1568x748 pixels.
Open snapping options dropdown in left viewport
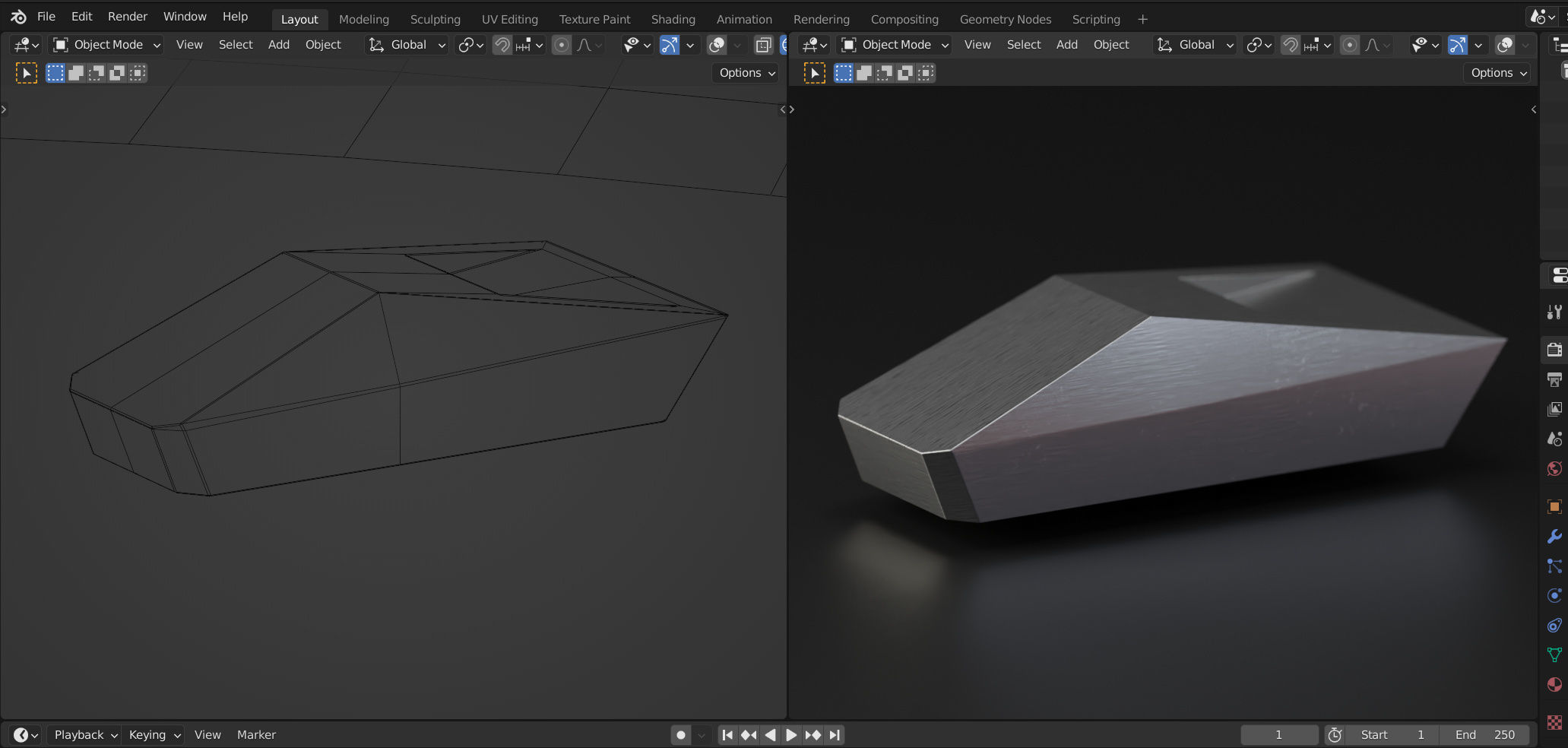[x=530, y=45]
